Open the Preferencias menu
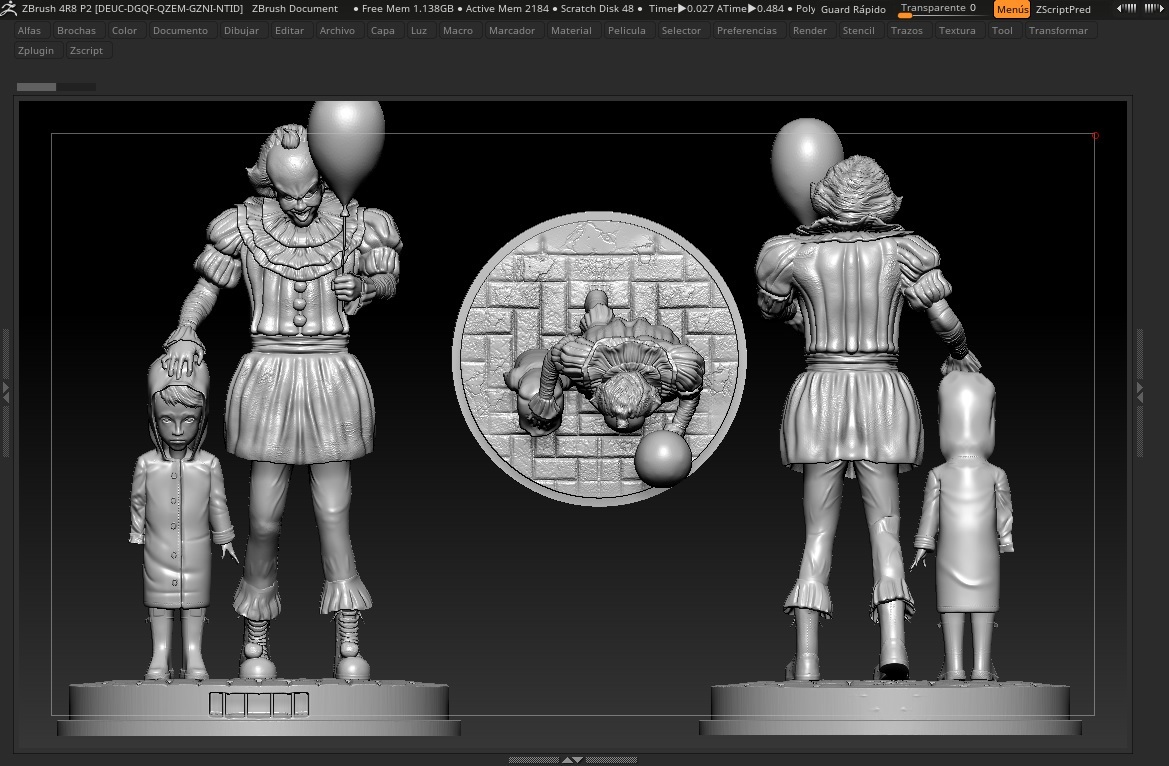The height and width of the screenshot is (766, 1169). point(746,31)
